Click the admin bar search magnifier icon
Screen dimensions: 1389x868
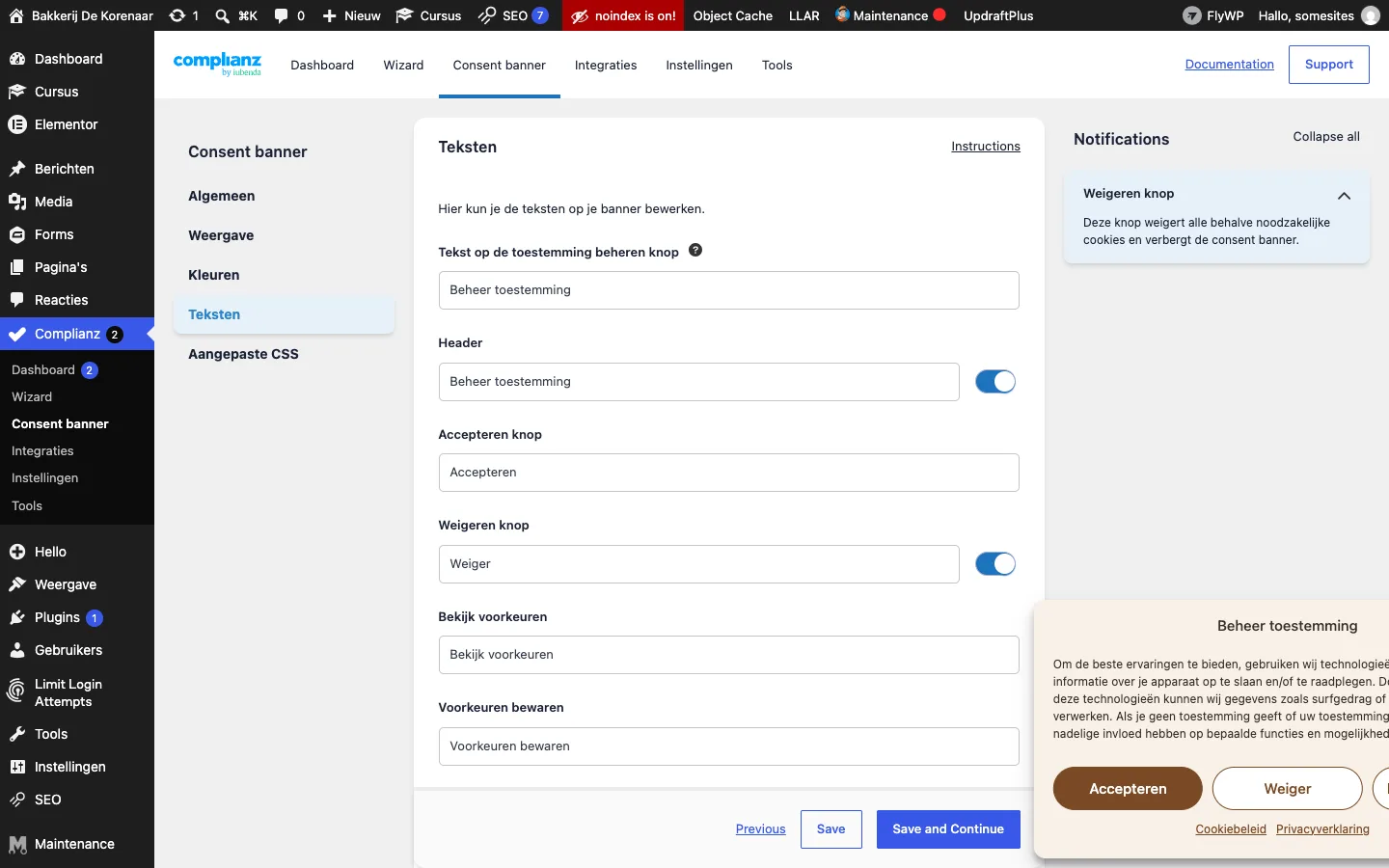tap(222, 15)
